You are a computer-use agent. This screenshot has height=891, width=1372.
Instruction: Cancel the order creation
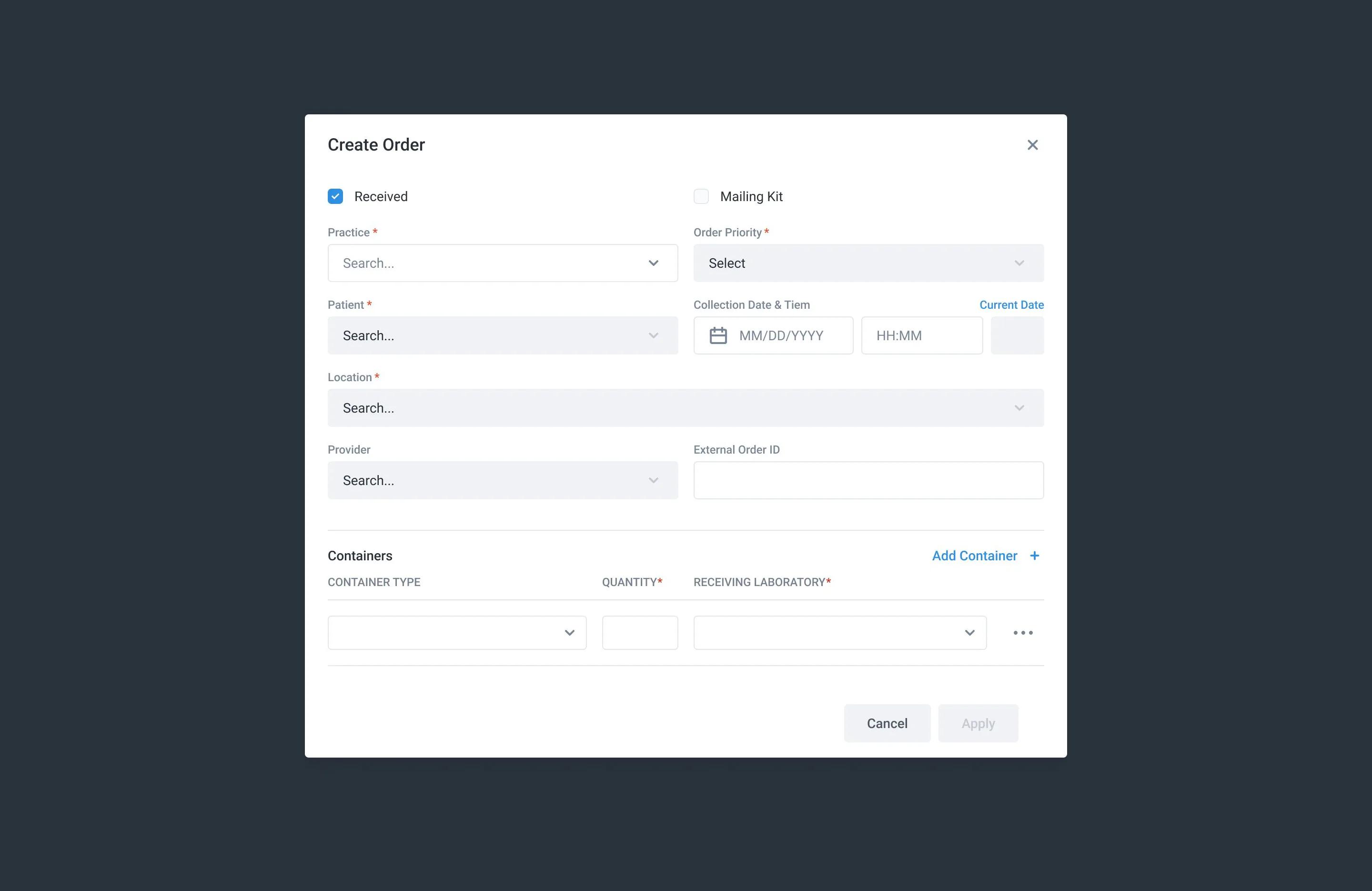pos(887,723)
